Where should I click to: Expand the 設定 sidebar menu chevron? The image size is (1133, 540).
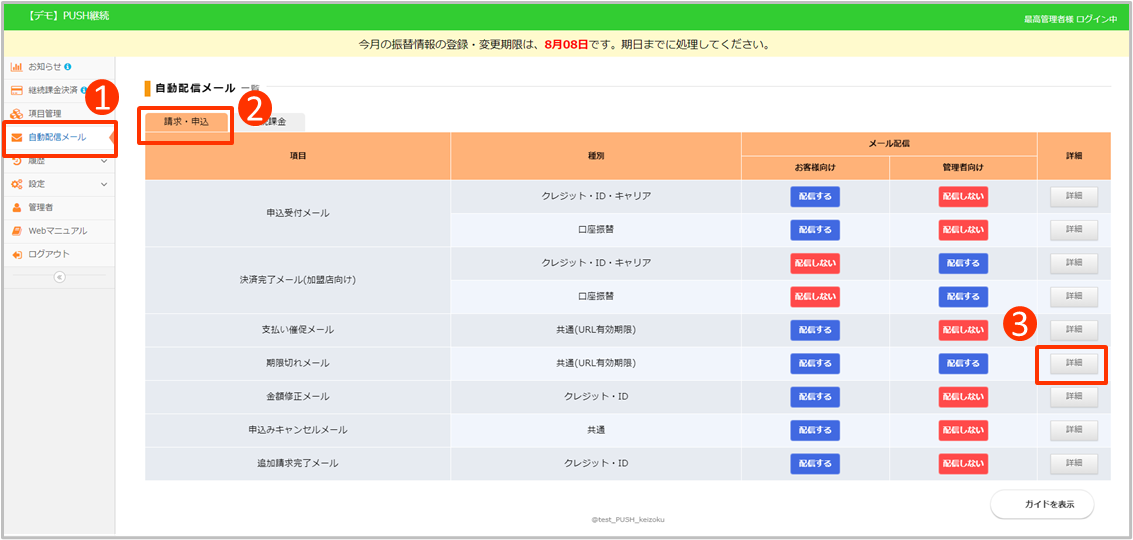104,184
